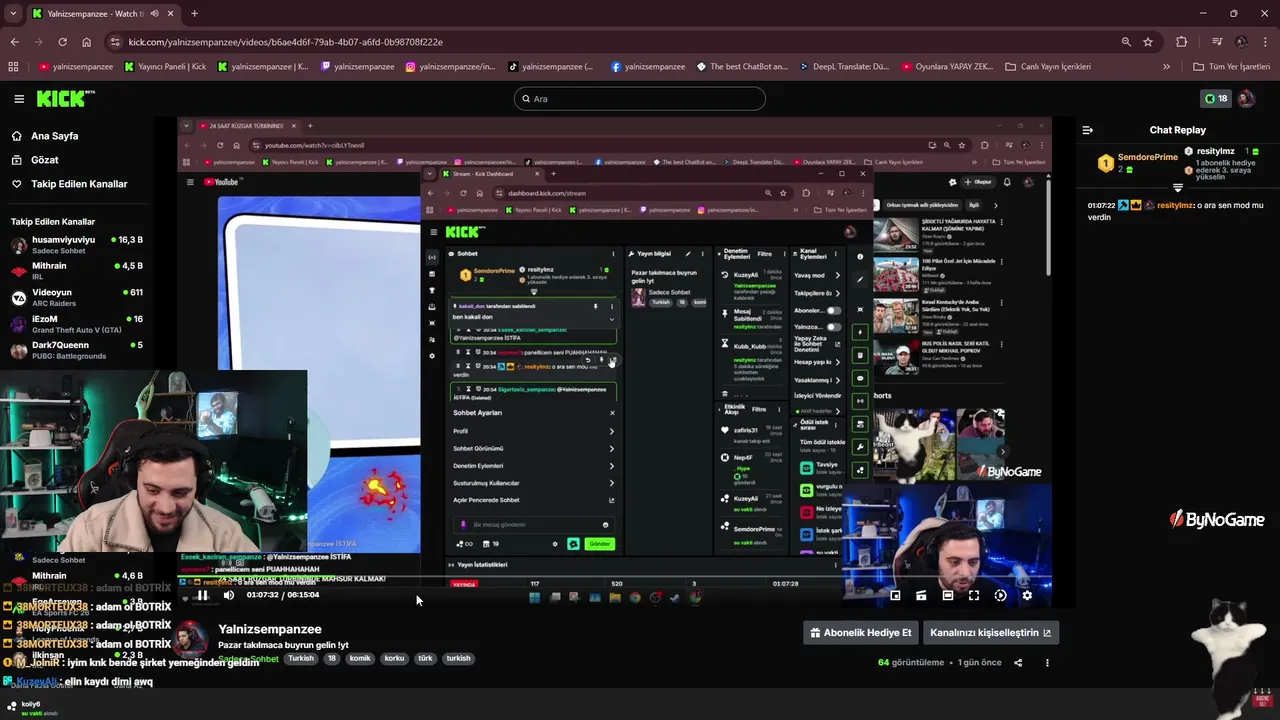Open the video player settings gear
Viewport: 1280px width, 720px height.
pos(1026,595)
